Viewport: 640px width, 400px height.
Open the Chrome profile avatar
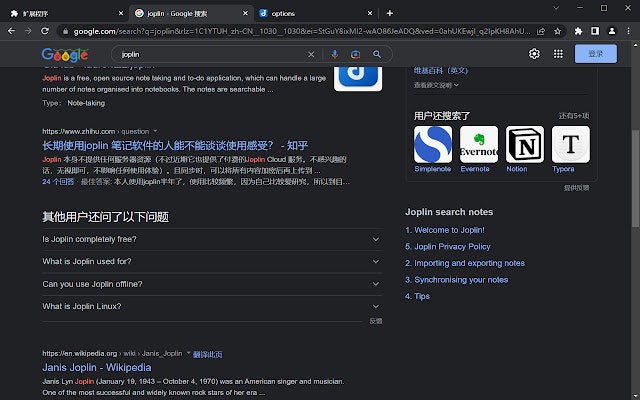click(612, 31)
